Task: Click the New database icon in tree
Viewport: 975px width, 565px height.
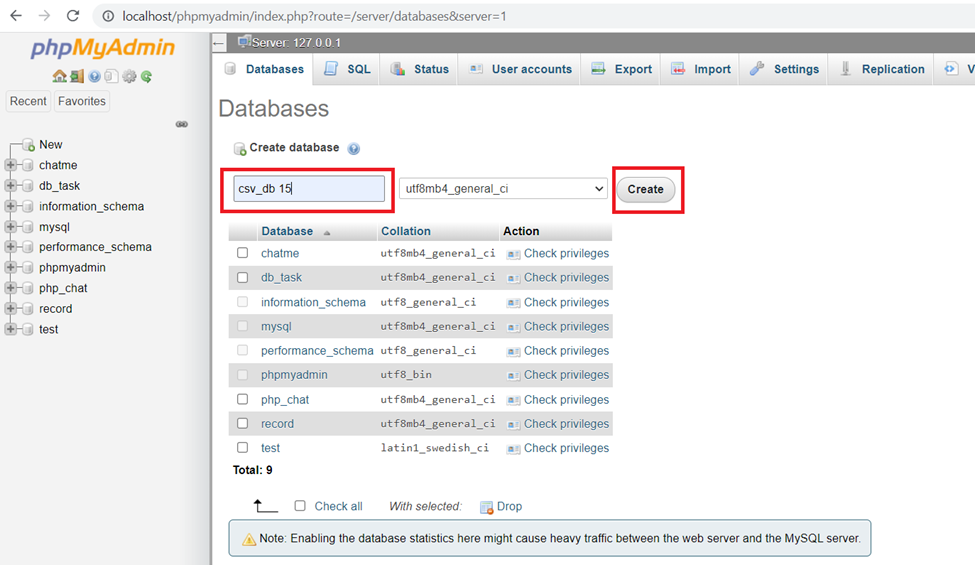Action: click(28, 145)
